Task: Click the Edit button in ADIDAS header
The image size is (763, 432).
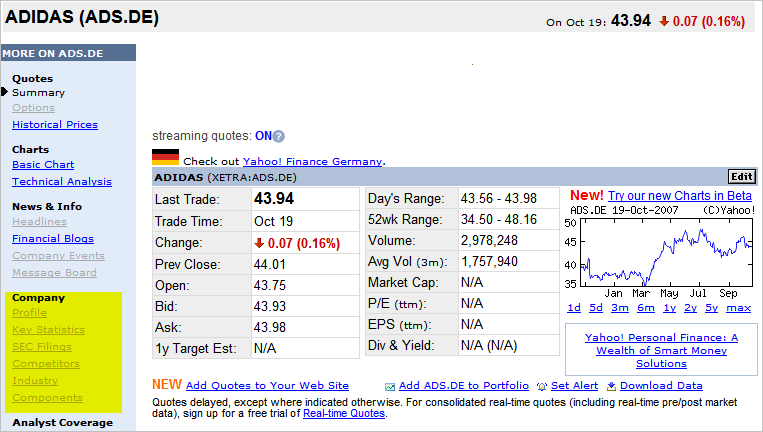Action: point(742,177)
